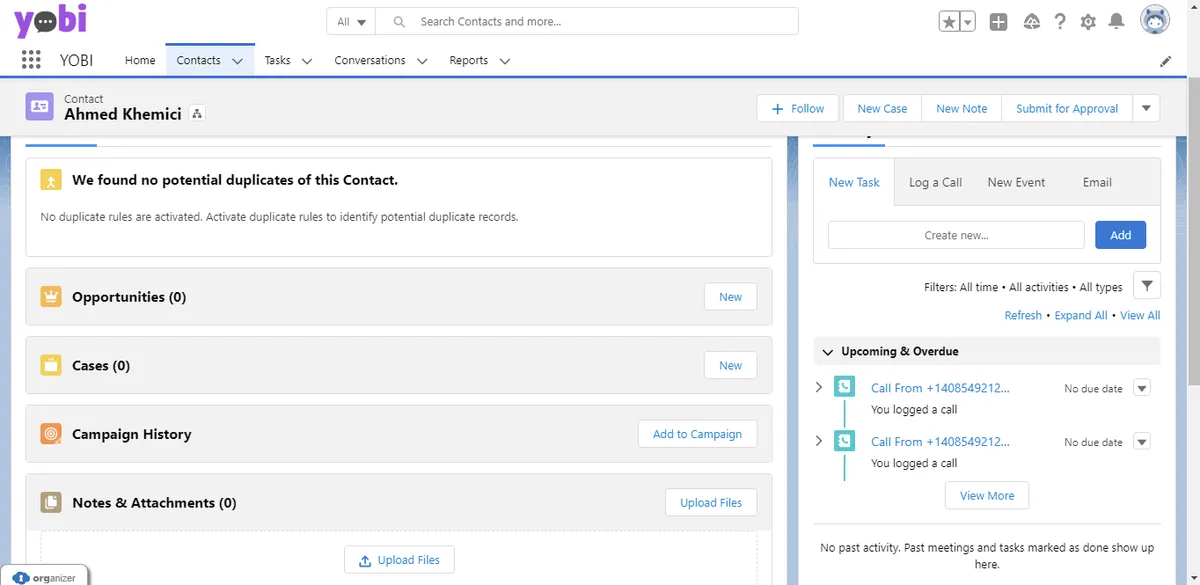Image resolution: width=1200 pixels, height=585 pixels.
Task: Click the search magnifier icon
Action: click(399, 21)
